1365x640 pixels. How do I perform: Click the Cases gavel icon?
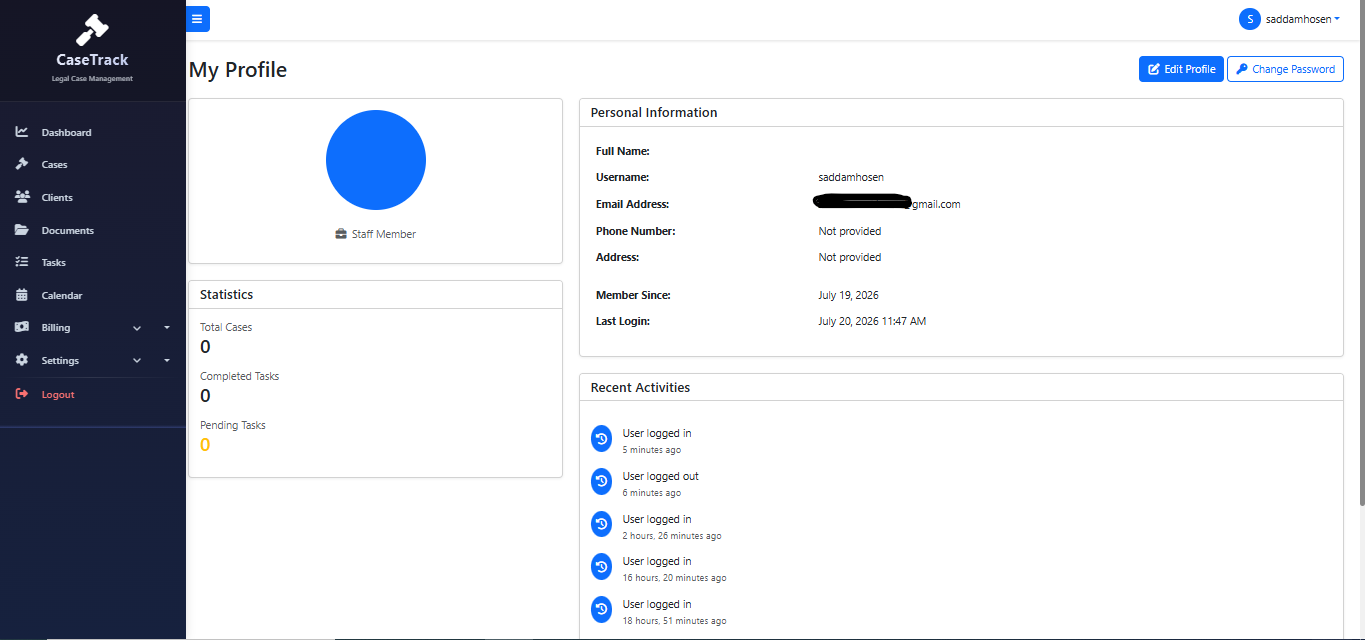[22, 164]
